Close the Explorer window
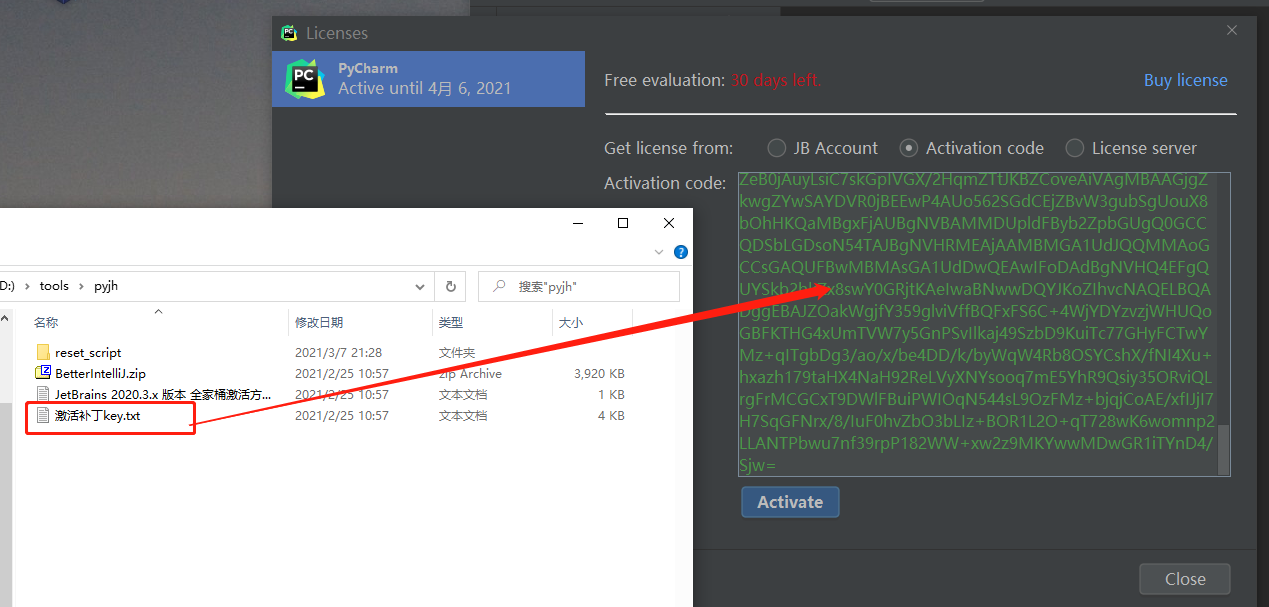The height and width of the screenshot is (607, 1269). (669, 223)
